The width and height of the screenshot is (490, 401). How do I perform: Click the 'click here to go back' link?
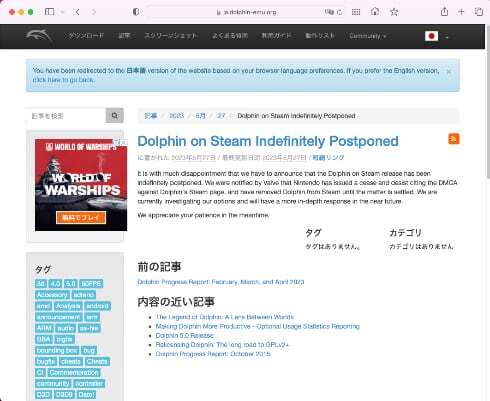click(63, 80)
